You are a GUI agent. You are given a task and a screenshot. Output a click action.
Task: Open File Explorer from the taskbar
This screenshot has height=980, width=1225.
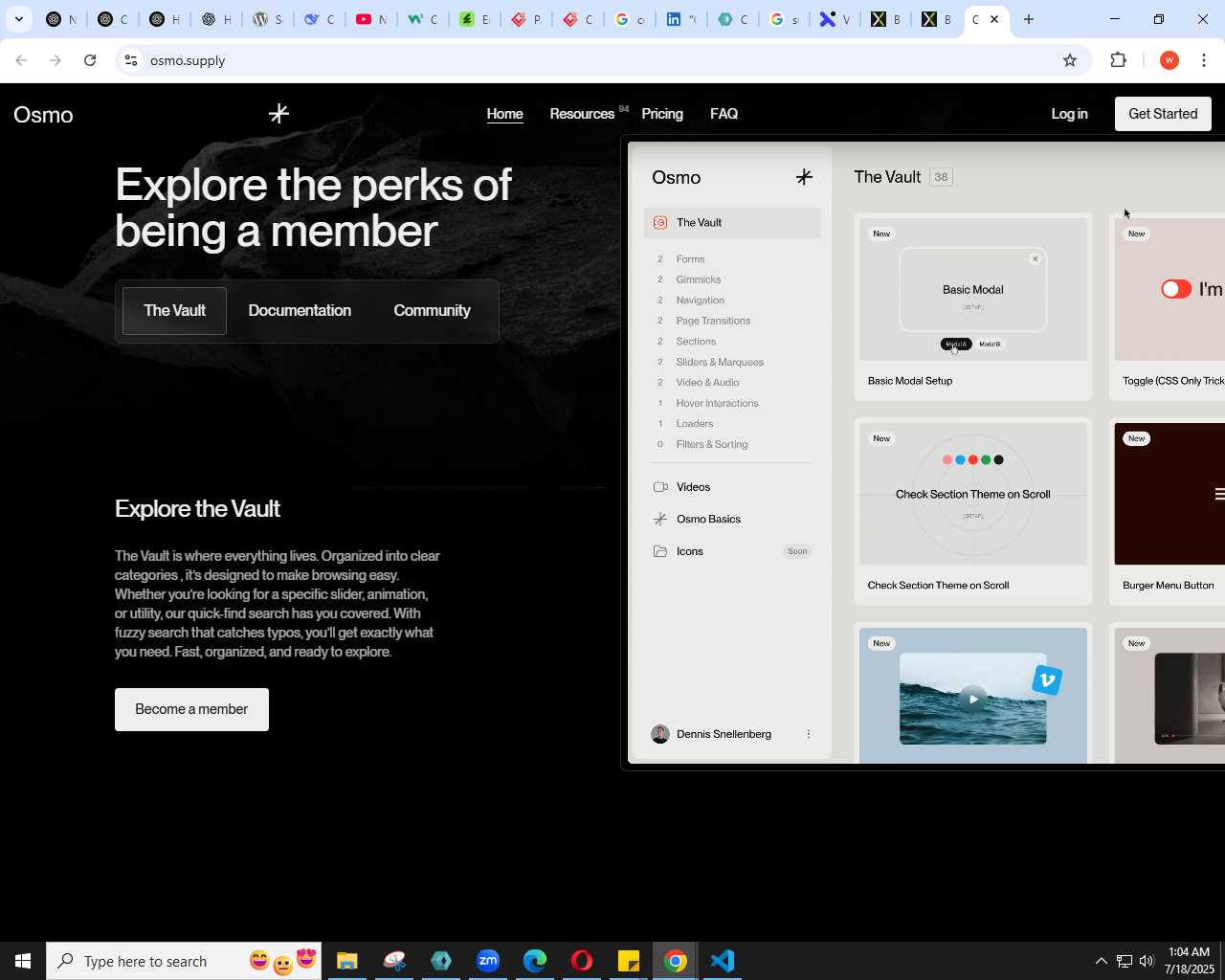[347, 961]
